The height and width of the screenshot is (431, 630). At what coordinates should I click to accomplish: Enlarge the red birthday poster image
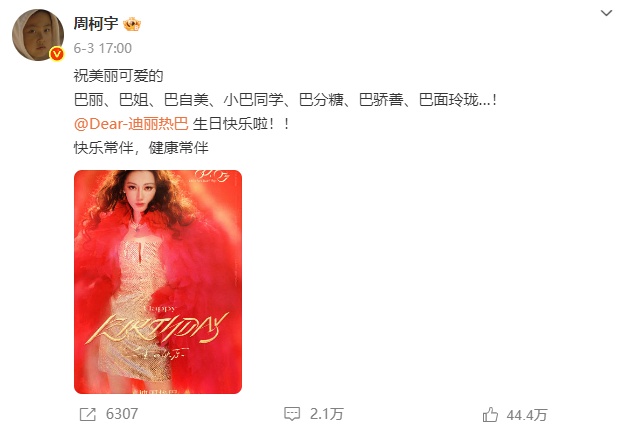[158, 282]
